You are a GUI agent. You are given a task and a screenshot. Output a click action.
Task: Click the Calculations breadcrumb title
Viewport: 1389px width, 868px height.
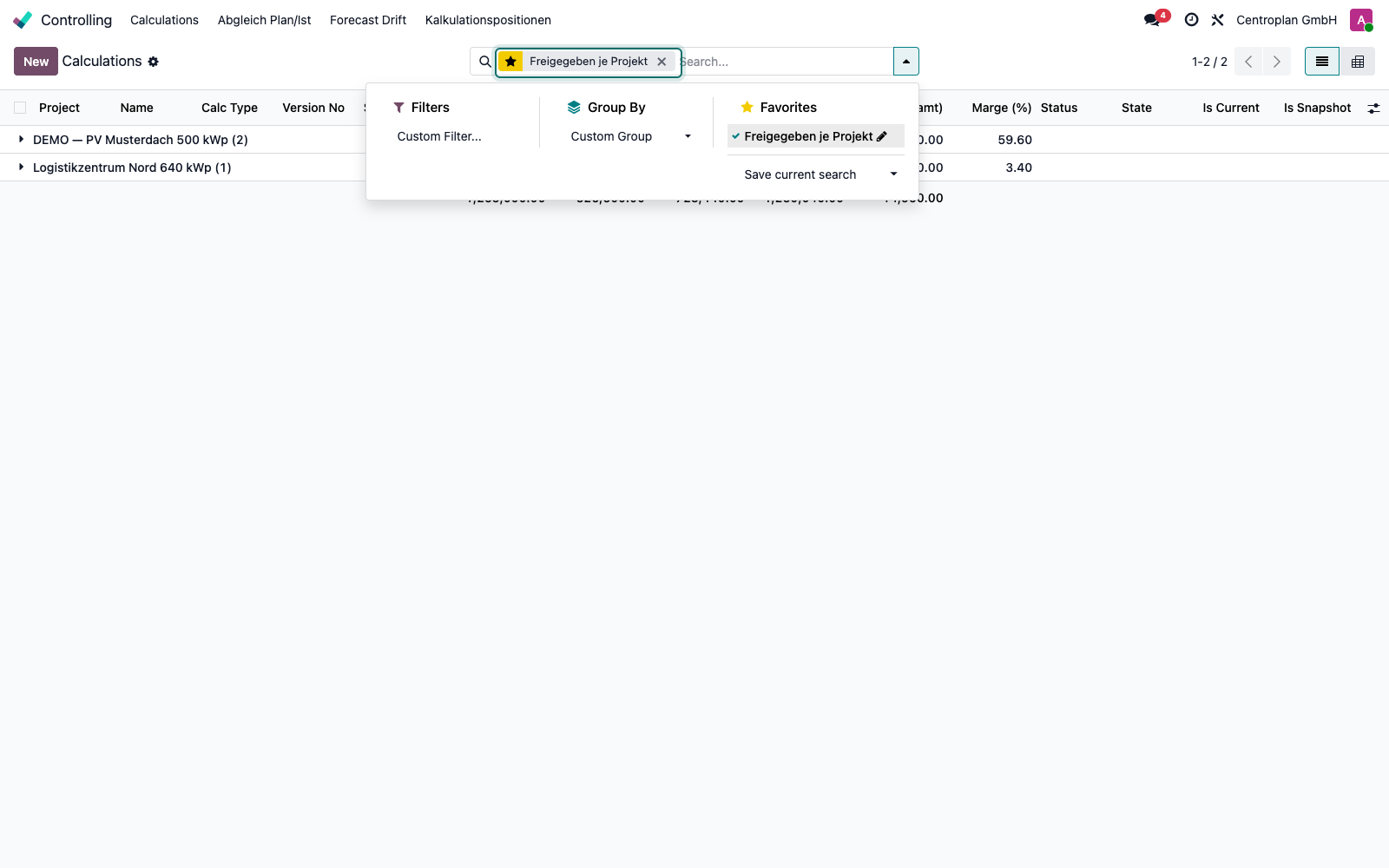pos(102,62)
